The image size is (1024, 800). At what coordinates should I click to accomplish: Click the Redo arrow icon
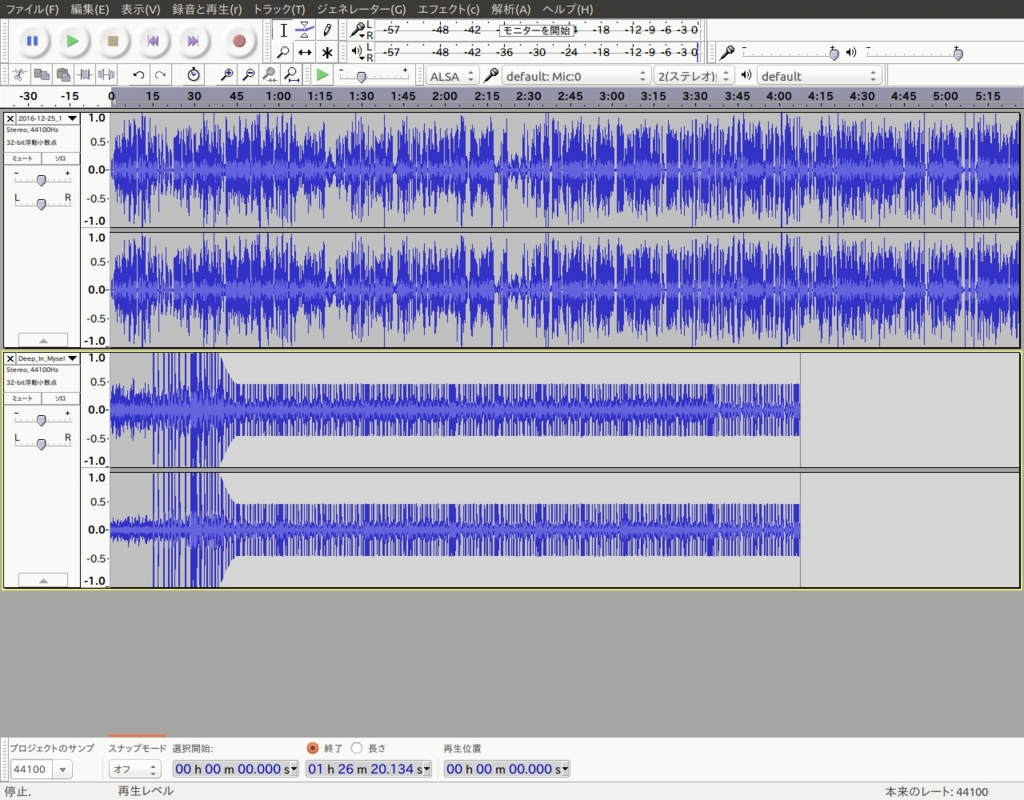160,75
